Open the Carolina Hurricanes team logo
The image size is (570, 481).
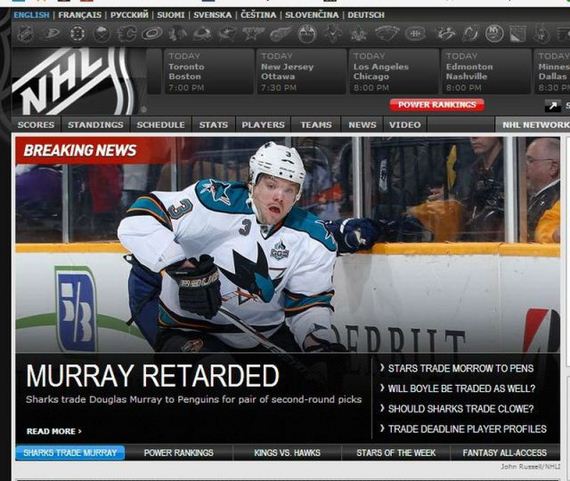point(152,34)
